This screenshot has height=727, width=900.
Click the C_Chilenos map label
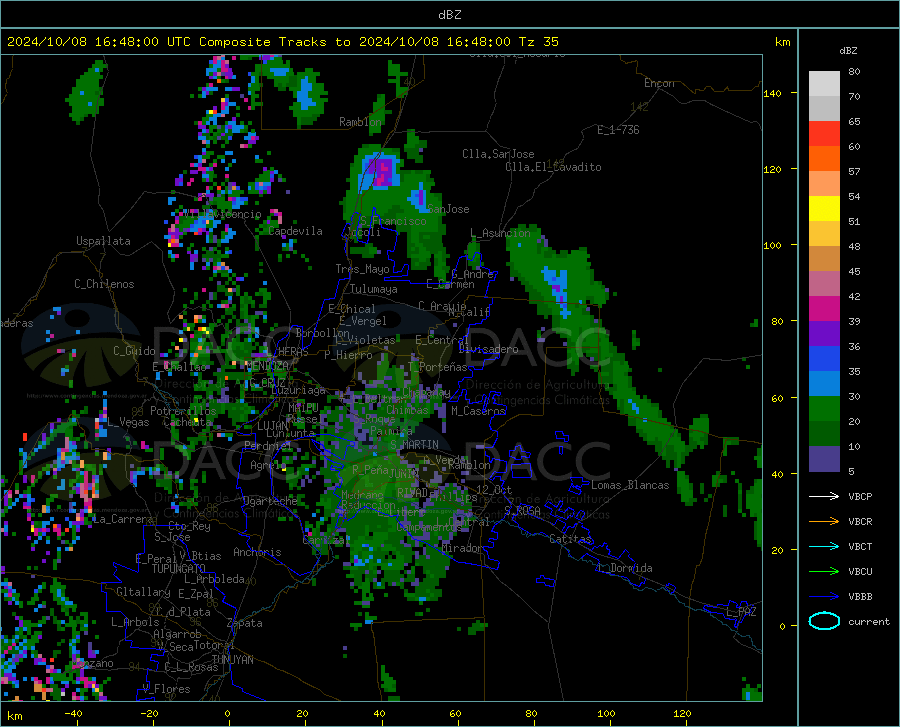coord(104,284)
